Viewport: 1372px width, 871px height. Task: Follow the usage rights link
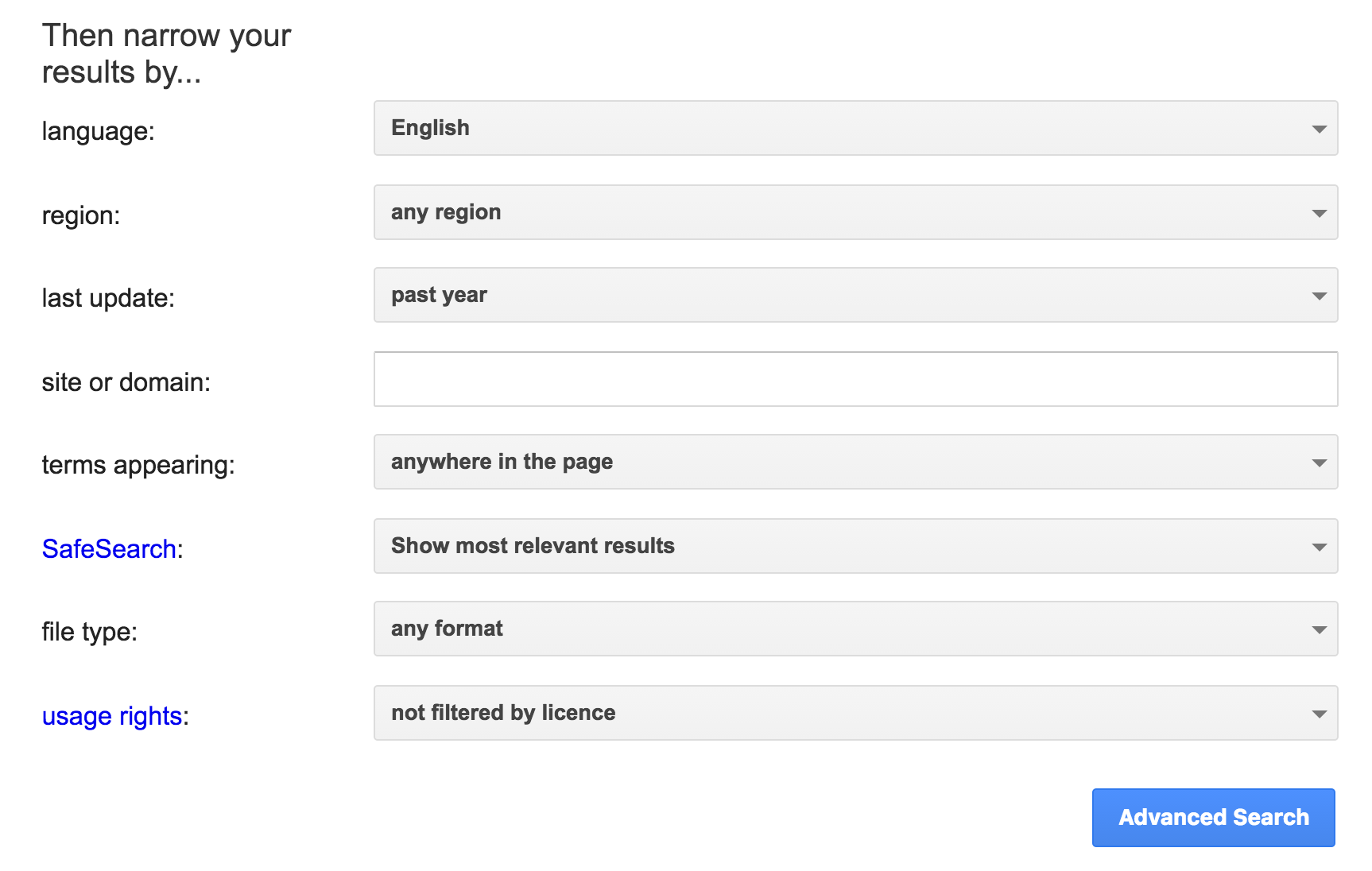112,716
